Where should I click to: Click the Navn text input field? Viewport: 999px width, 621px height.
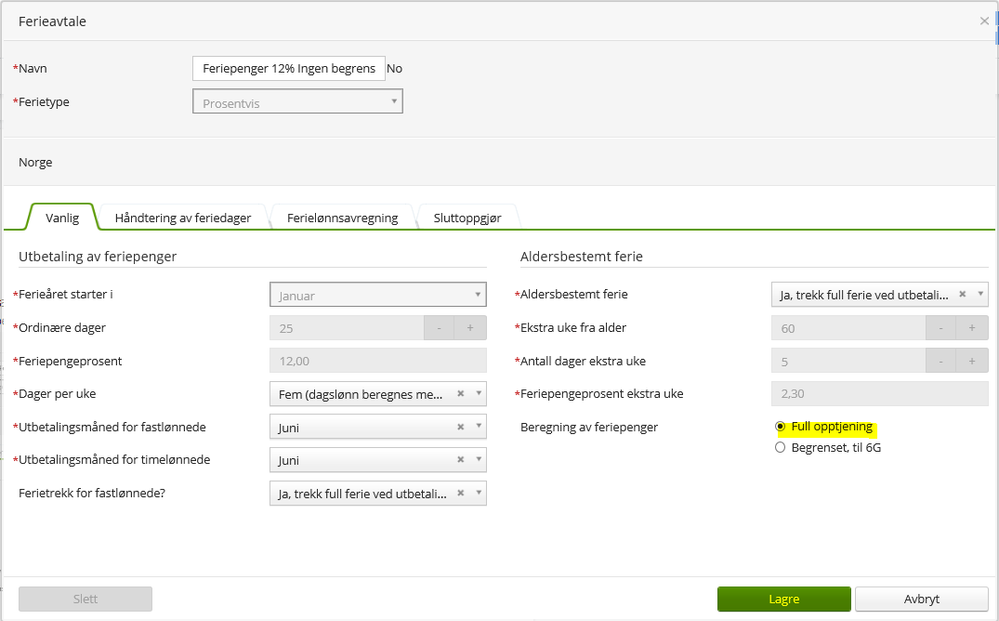(288, 68)
